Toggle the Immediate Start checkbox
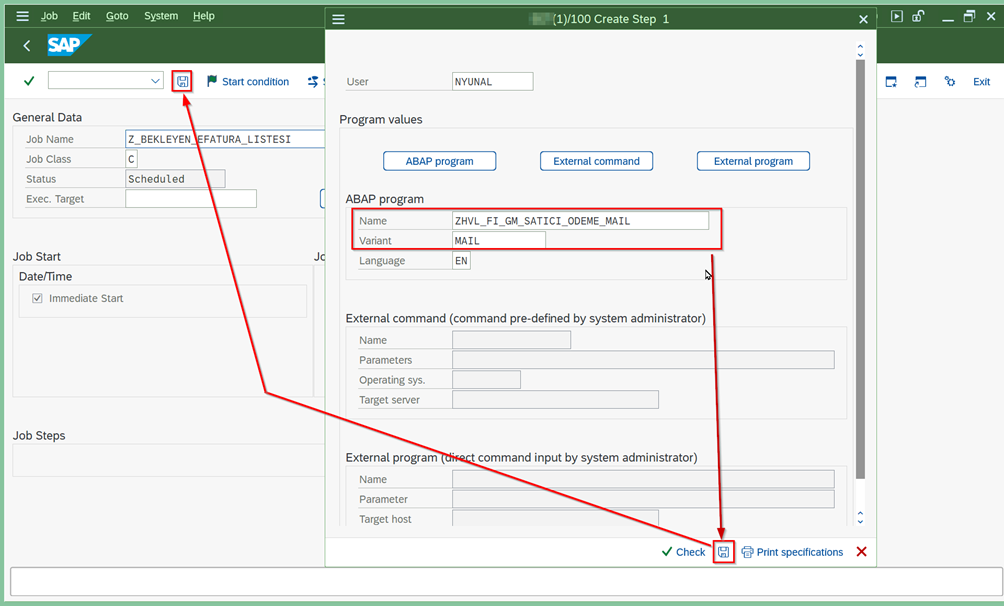Screen dimensions: 1004x606 [x=38, y=298]
